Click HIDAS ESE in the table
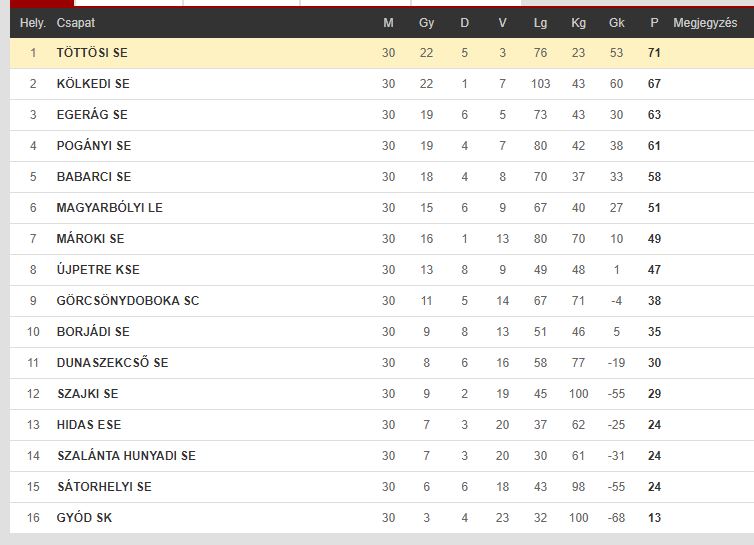The height and width of the screenshot is (545, 754). point(89,425)
